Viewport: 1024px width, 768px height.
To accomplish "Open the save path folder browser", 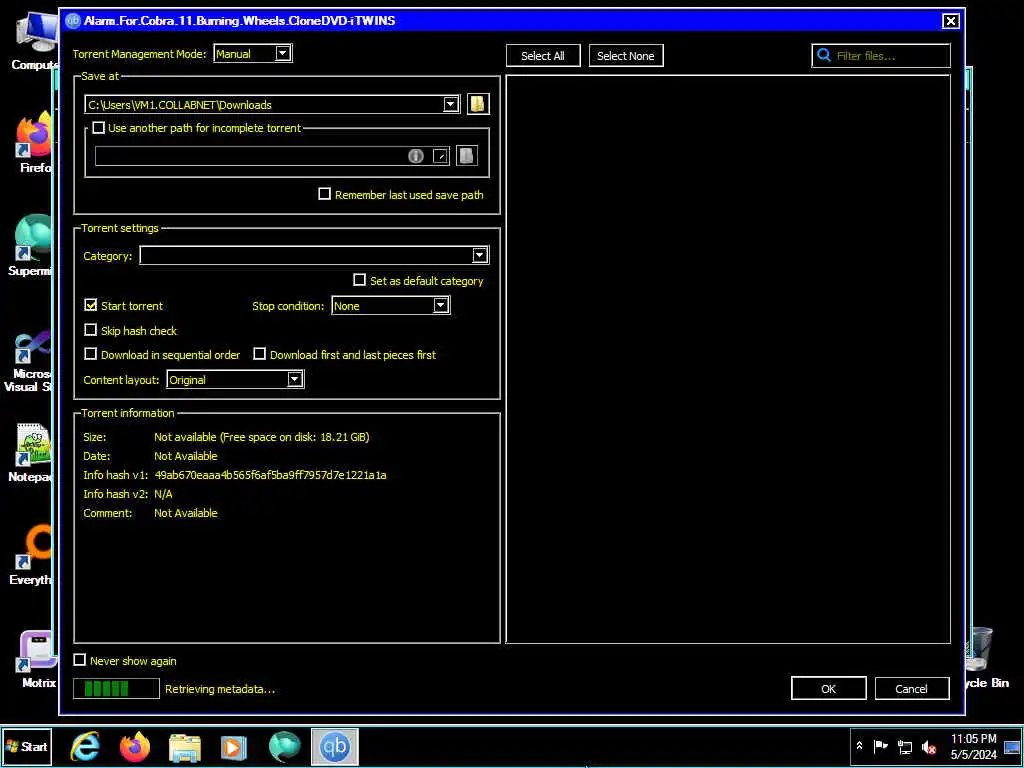I will 477,104.
